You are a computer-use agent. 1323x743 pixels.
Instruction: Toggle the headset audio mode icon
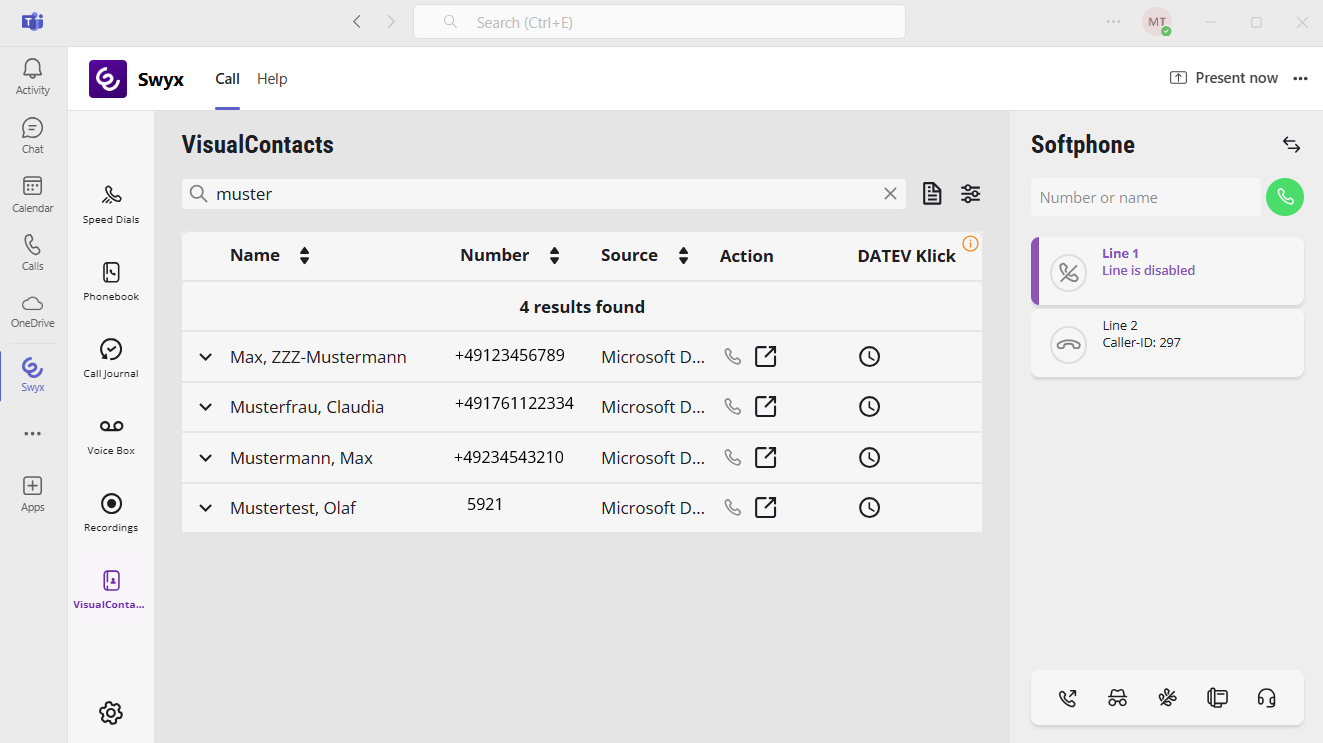click(1266, 698)
